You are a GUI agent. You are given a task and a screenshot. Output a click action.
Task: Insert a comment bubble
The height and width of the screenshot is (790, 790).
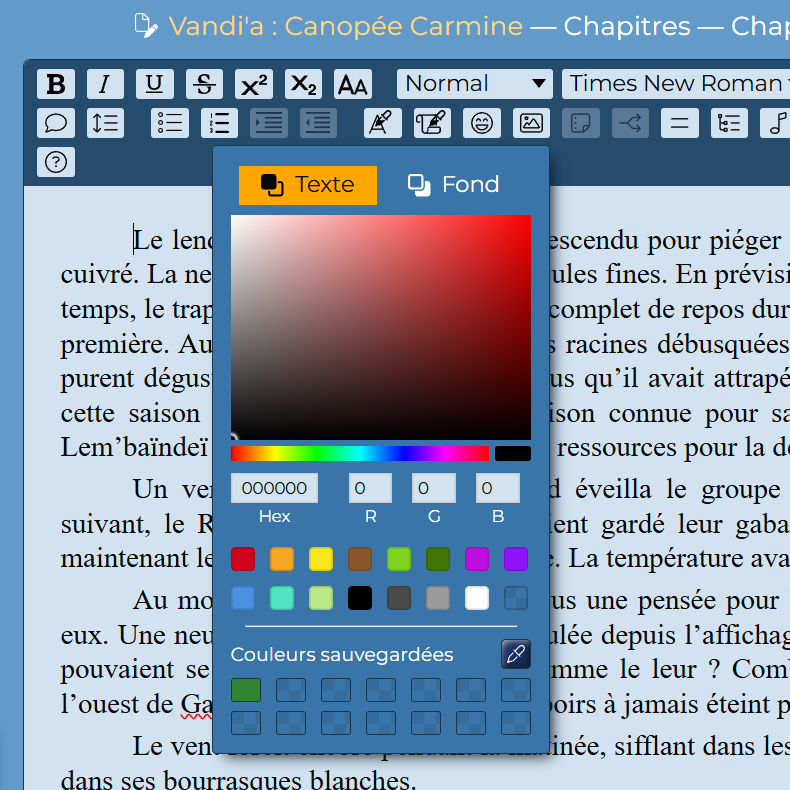click(x=56, y=123)
